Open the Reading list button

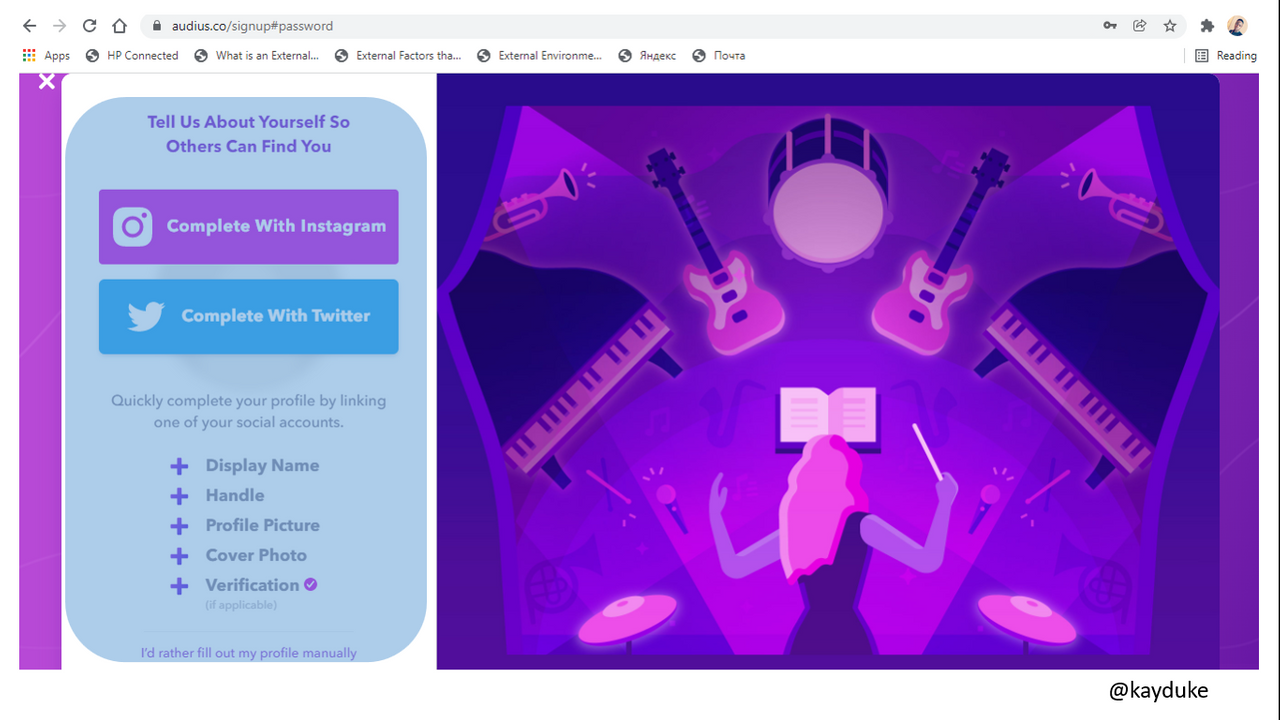coord(1226,56)
